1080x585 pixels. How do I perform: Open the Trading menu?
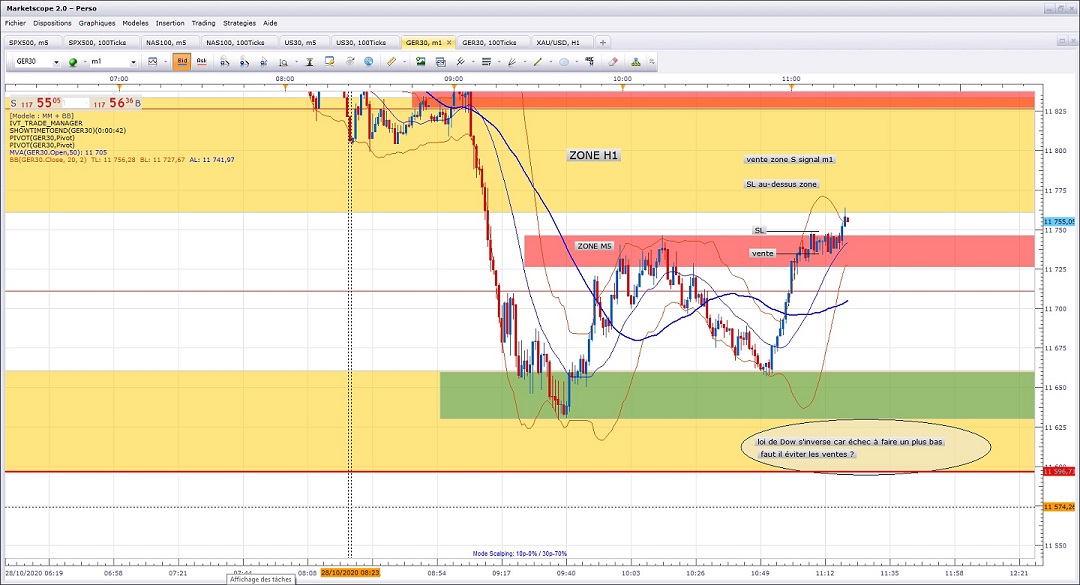[203, 23]
